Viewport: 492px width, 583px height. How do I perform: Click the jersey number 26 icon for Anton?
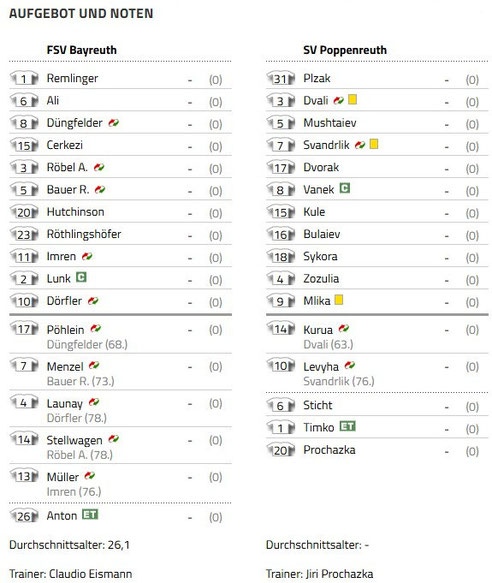coord(24,516)
